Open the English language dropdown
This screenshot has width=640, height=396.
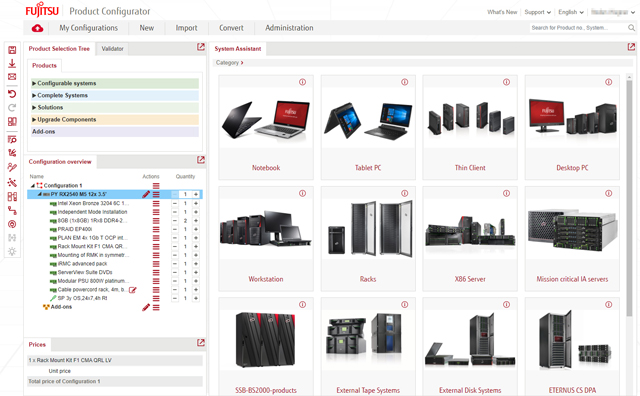click(x=571, y=12)
